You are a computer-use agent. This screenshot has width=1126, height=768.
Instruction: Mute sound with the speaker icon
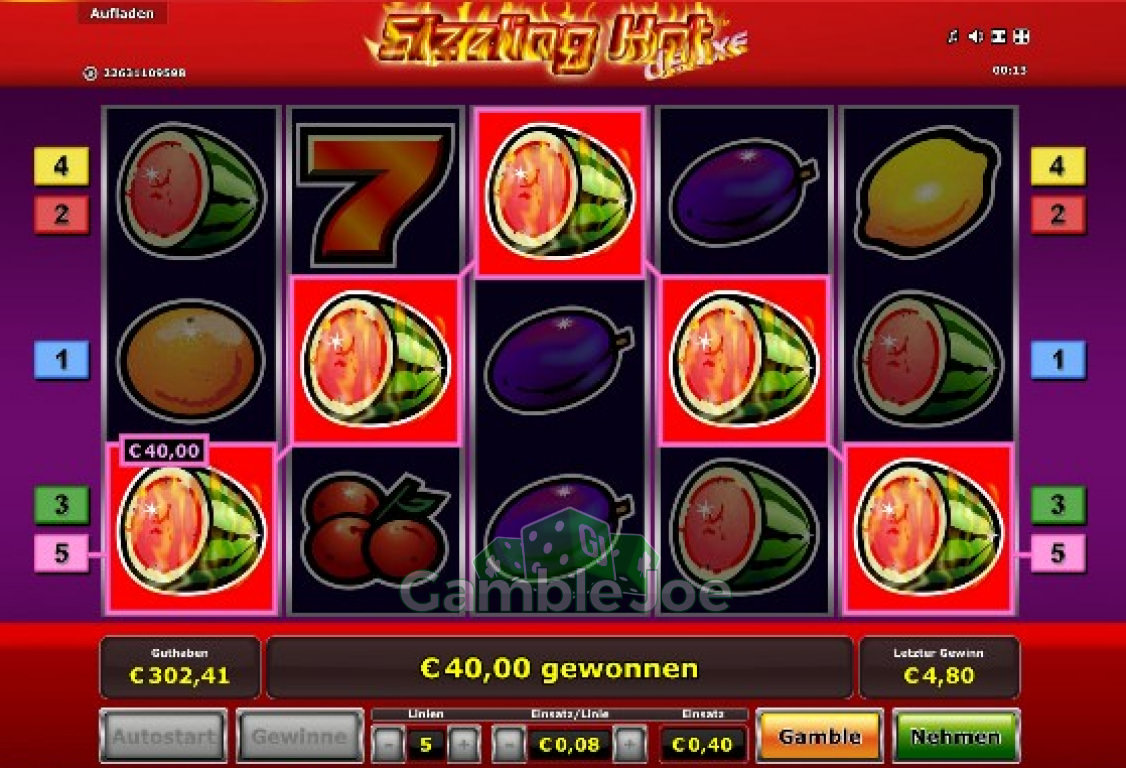pos(975,36)
